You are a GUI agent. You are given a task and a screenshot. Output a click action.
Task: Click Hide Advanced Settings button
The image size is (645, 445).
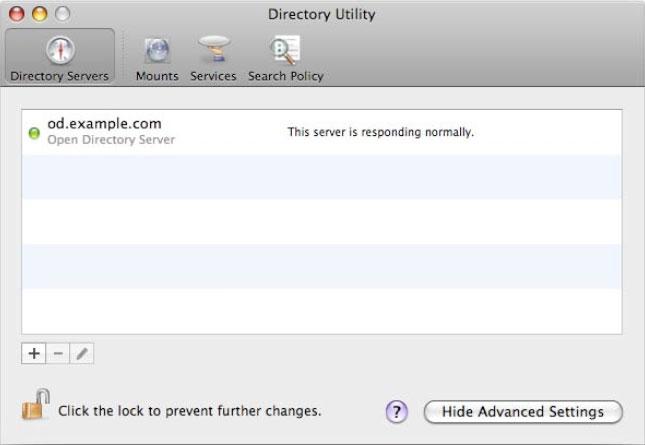(523, 412)
